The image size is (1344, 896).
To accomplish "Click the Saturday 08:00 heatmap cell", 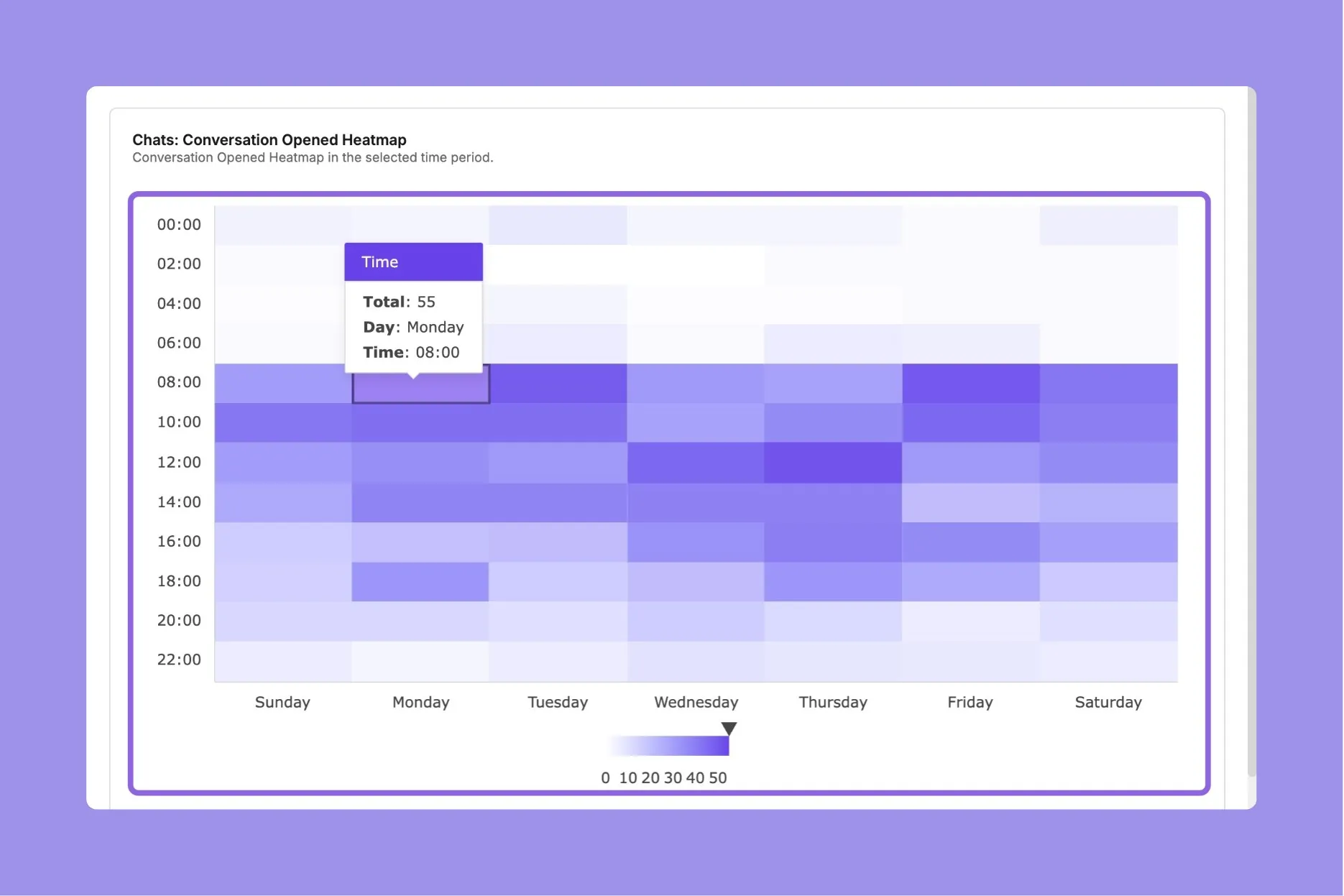I will click(1109, 384).
